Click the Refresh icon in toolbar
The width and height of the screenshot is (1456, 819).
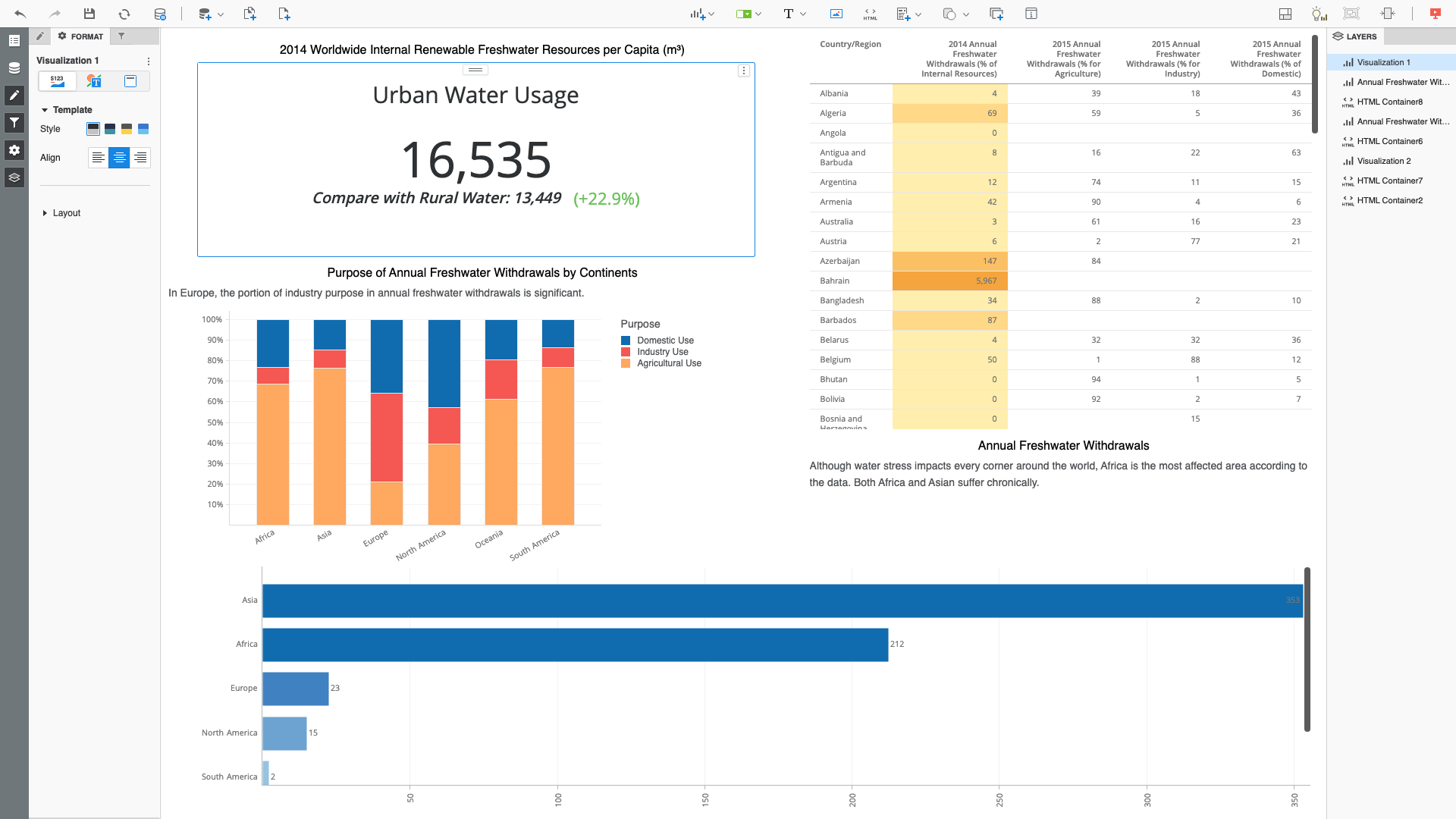tap(124, 14)
